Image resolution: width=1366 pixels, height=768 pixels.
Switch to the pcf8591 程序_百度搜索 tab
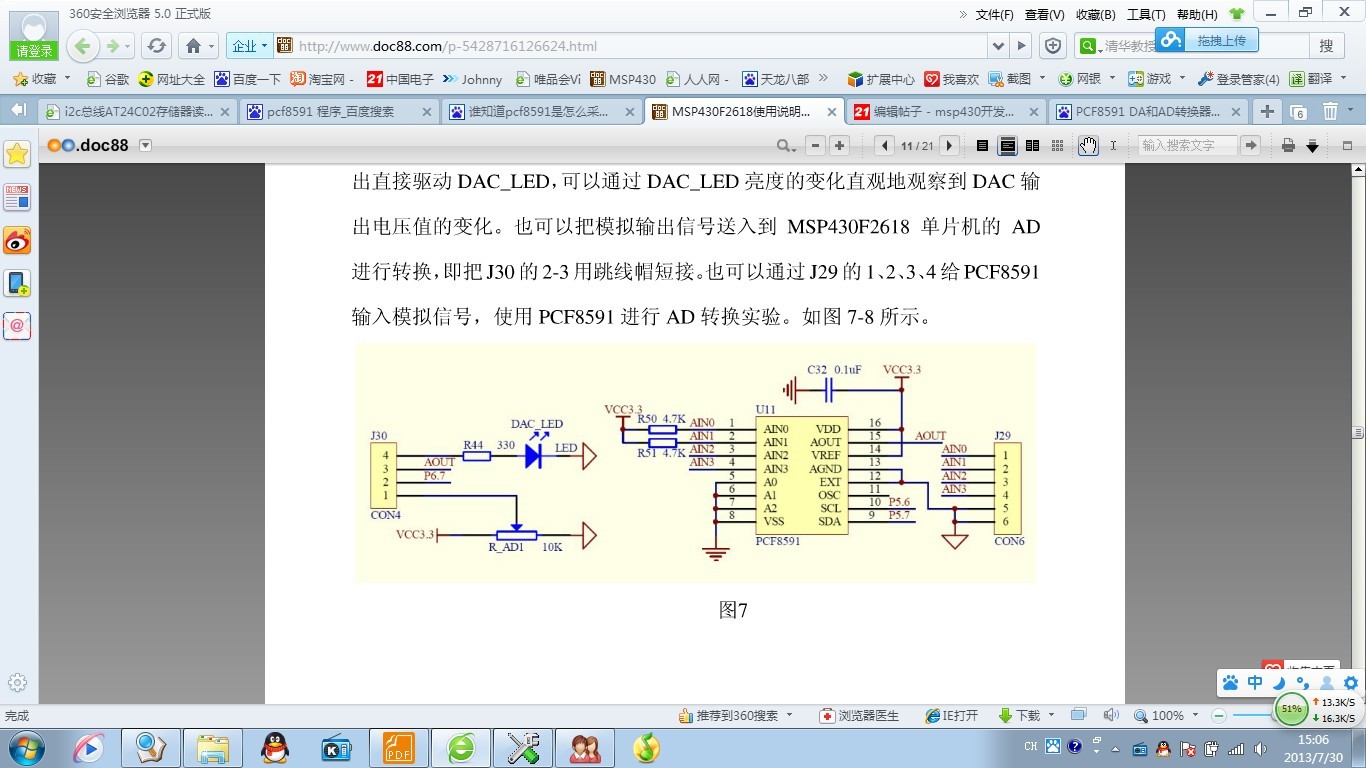[340, 112]
